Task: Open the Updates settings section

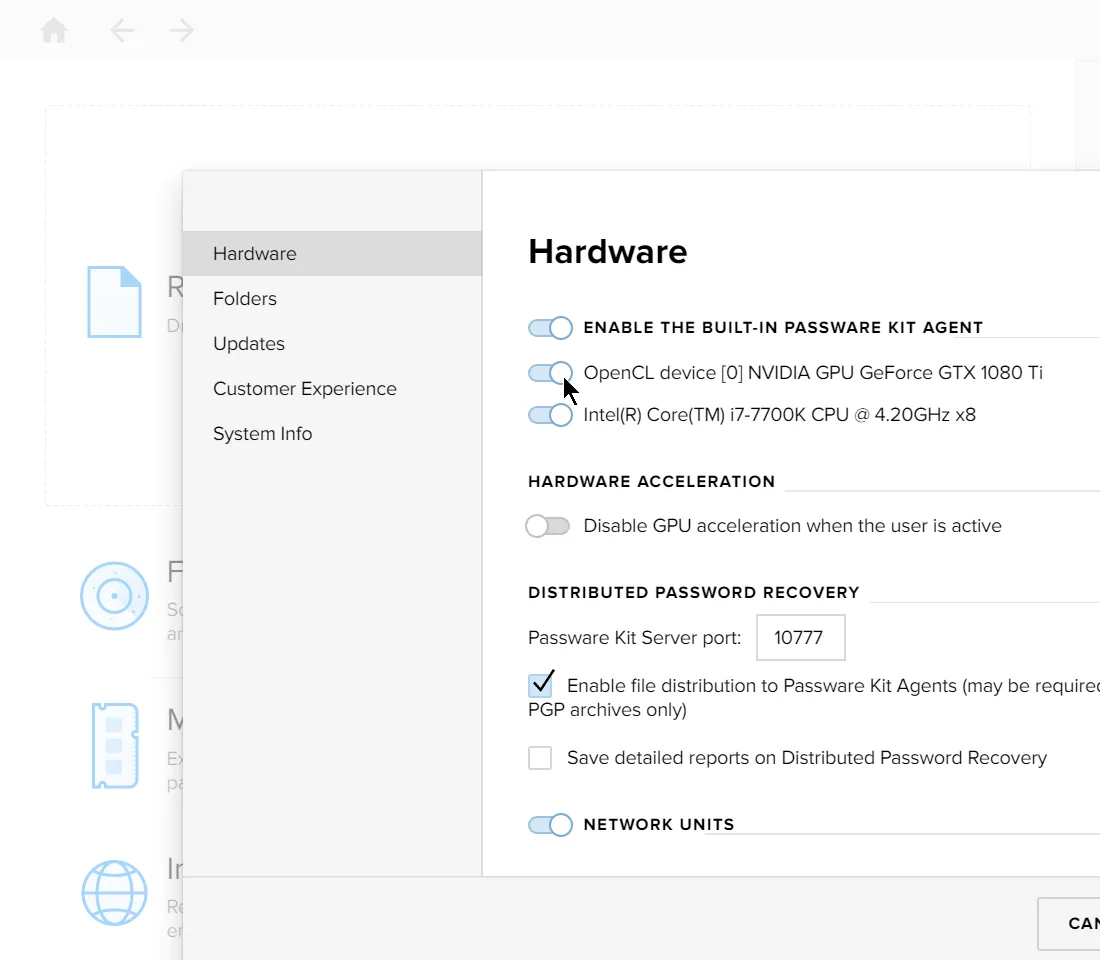Action: tap(332, 343)
